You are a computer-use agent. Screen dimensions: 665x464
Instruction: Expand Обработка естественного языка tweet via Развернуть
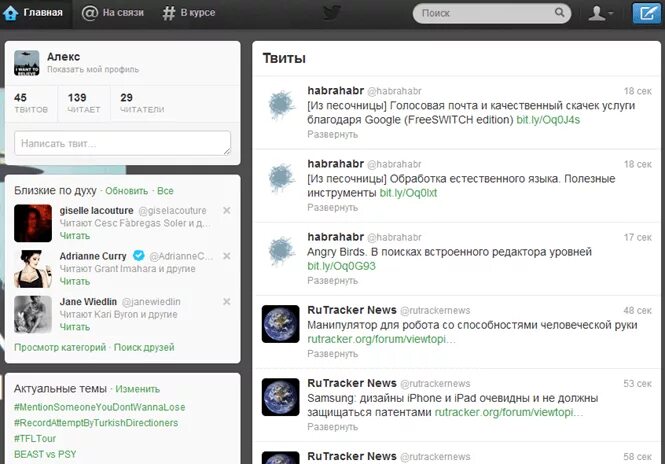332,208
